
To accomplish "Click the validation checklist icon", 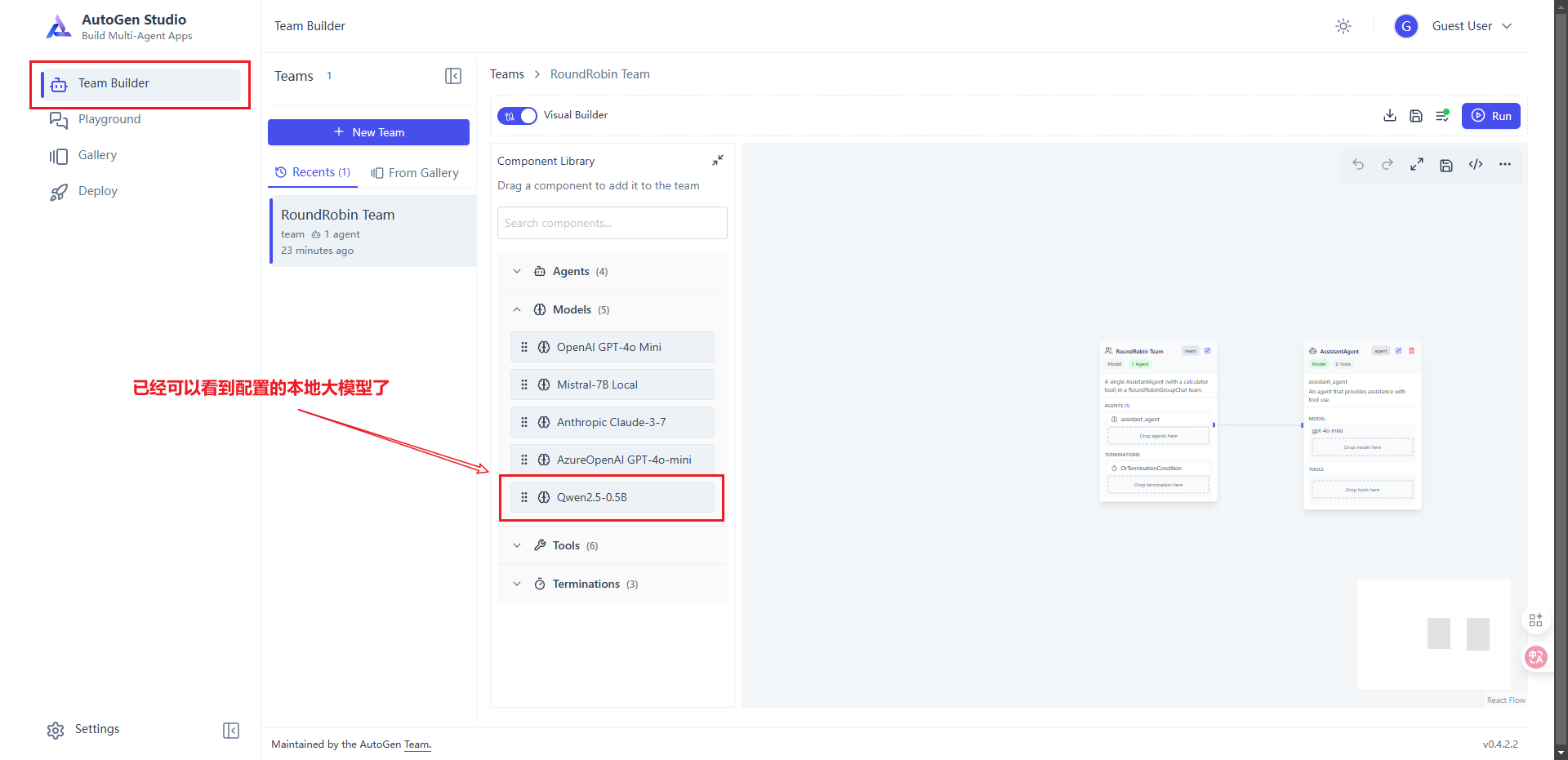I will coord(1442,116).
